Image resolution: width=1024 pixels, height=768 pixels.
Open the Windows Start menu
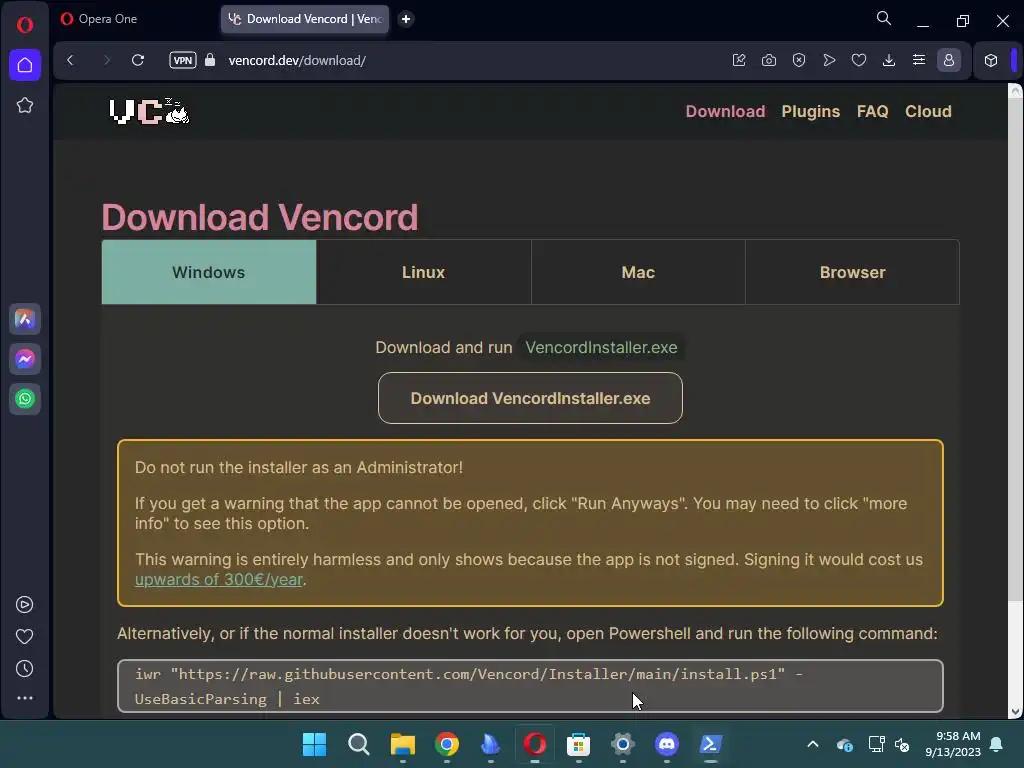tap(315, 744)
